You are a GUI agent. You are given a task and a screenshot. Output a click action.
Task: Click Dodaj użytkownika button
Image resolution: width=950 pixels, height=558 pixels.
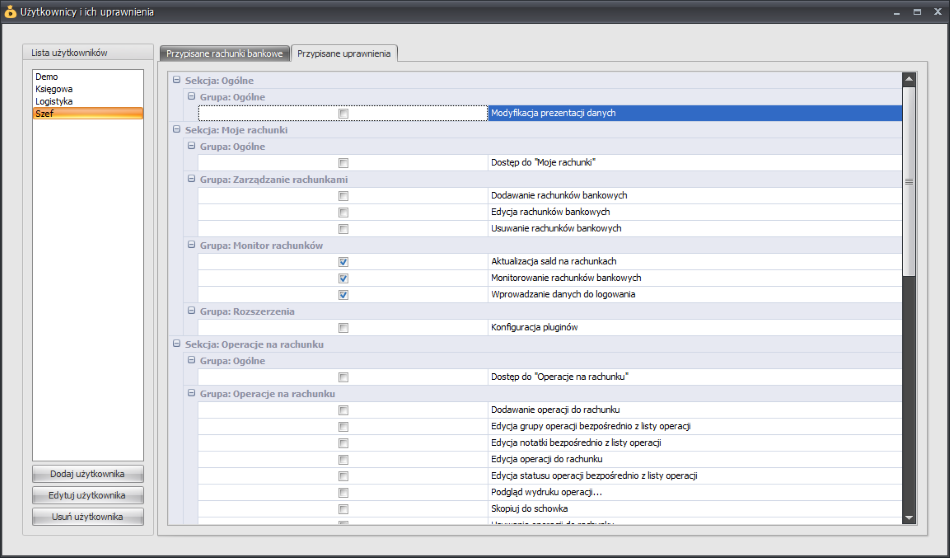[88, 474]
